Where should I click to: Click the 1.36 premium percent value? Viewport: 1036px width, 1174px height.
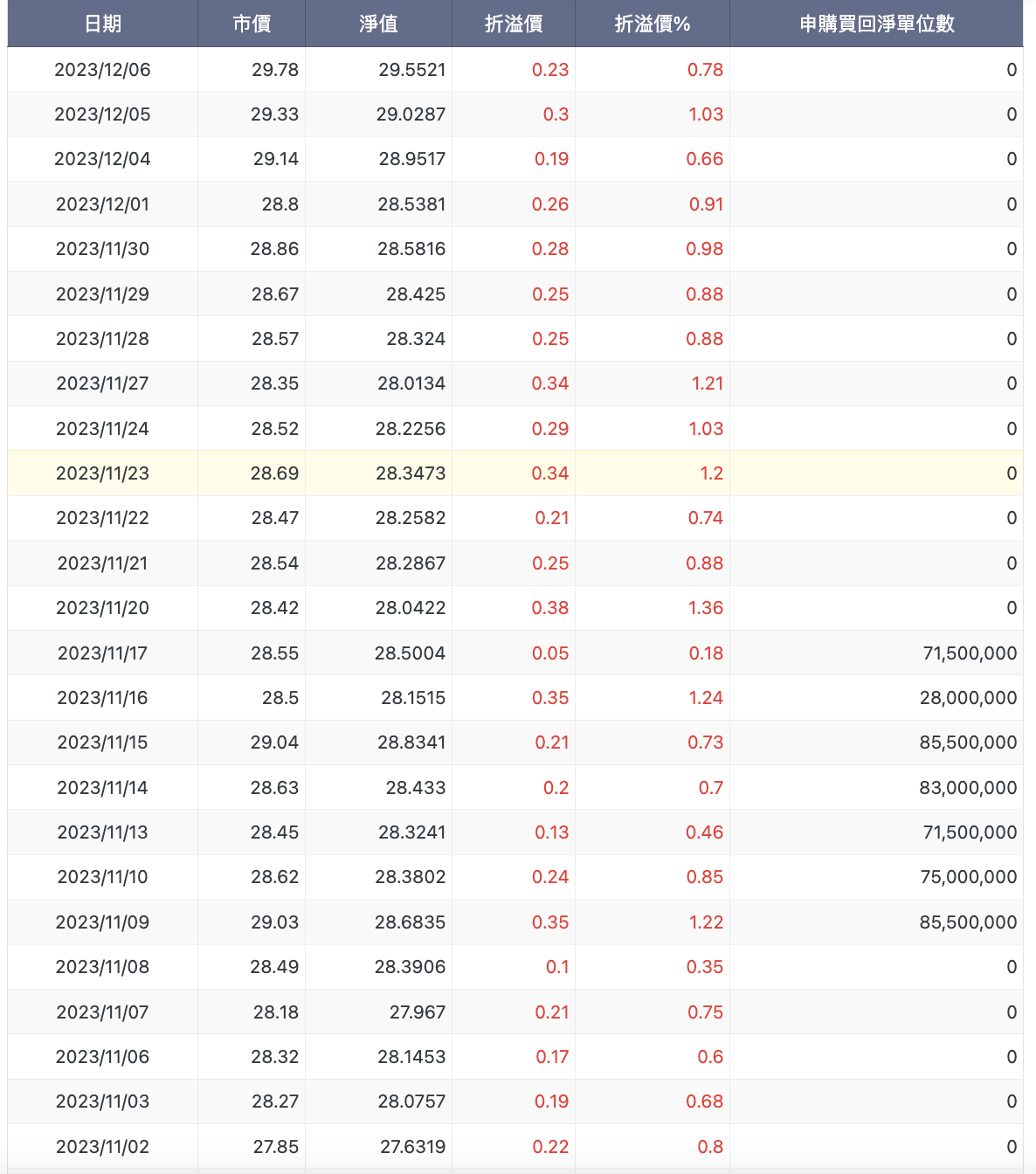tap(706, 608)
